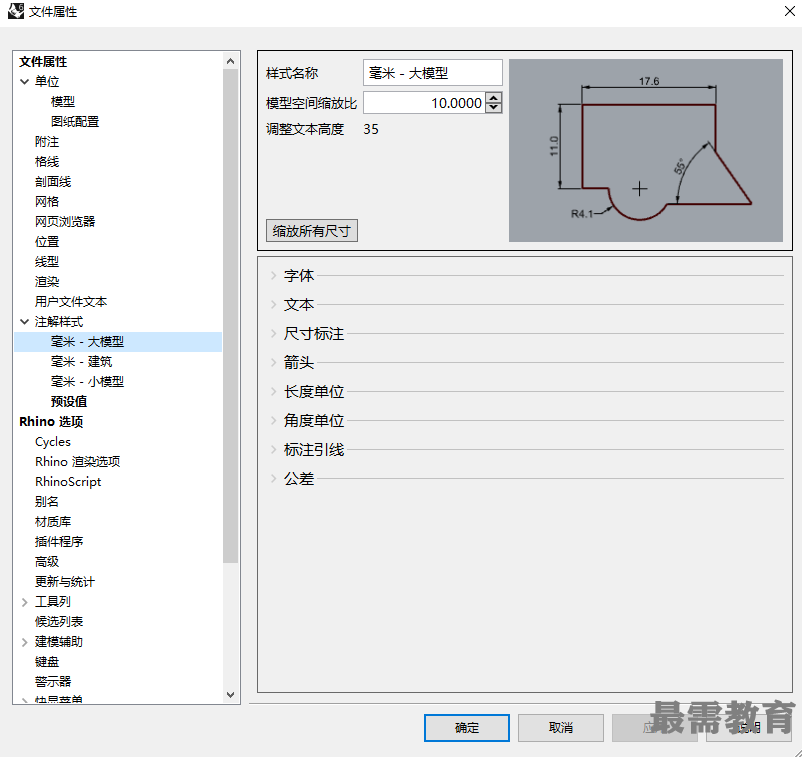
Task: Click the dimension style preview image
Action: [x=645, y=150]
